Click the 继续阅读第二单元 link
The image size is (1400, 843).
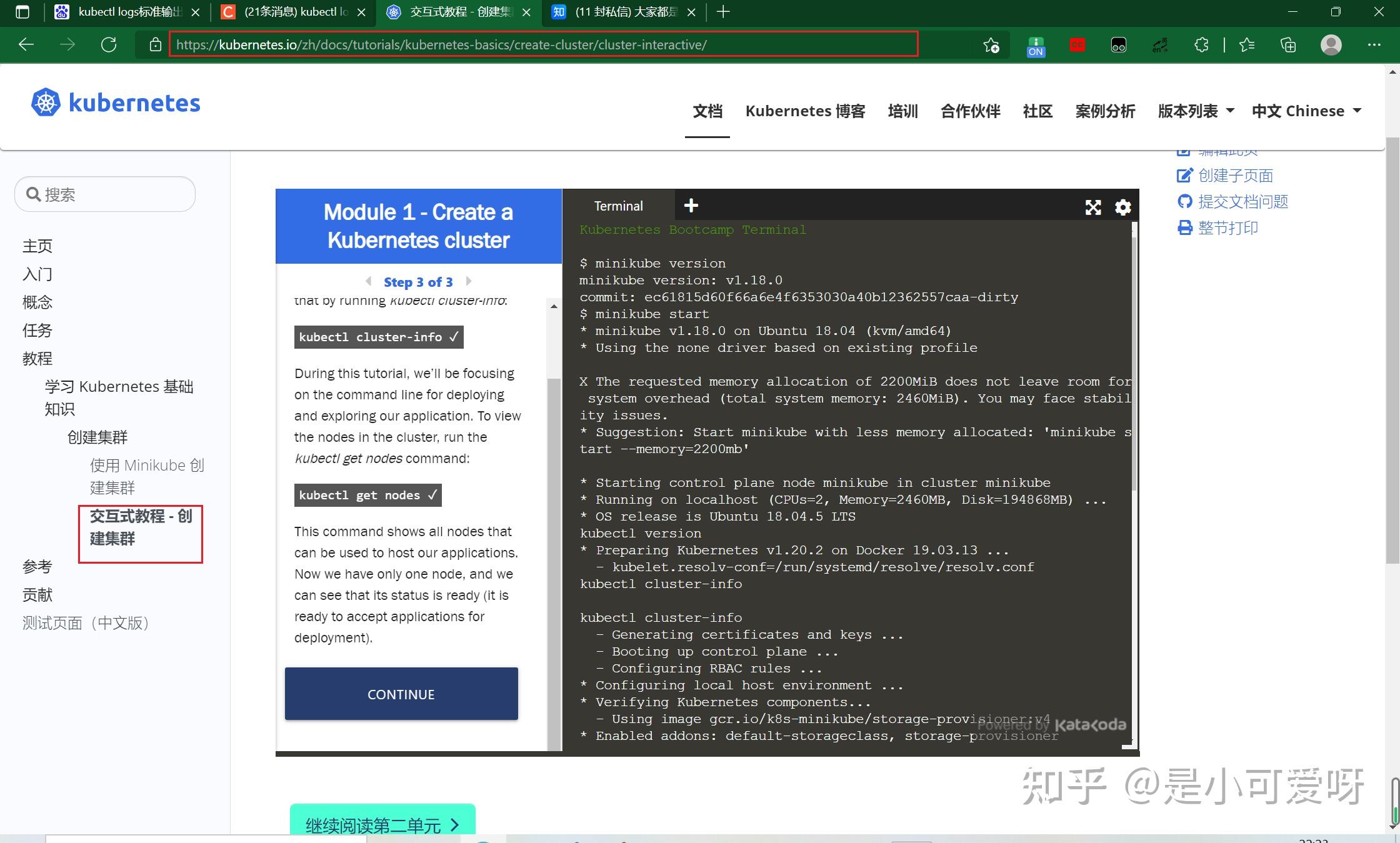pyautogui.click(x=381, y=824)
